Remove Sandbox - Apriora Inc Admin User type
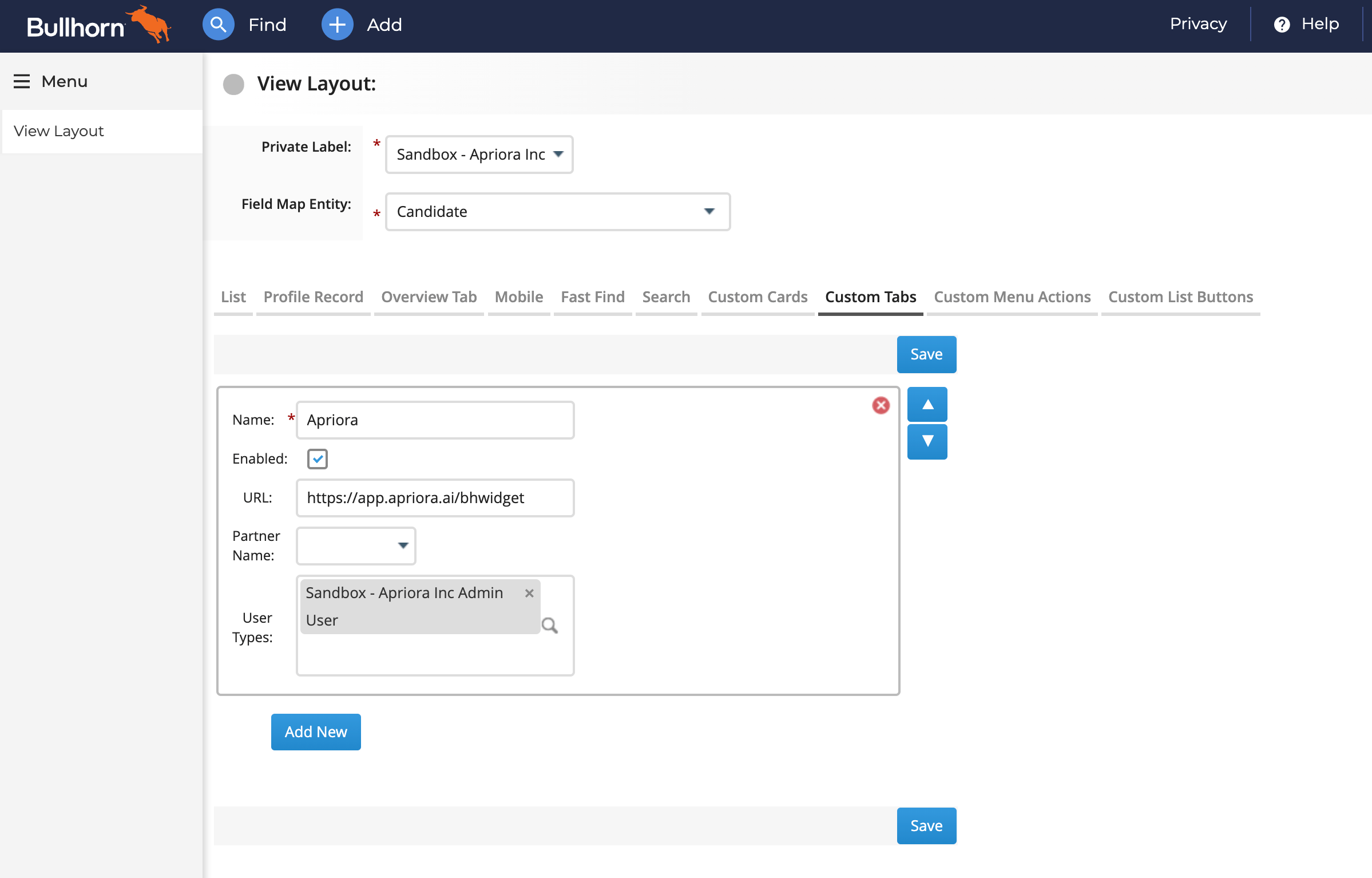This screenshot has height=878, width=1372. point(529,594)
